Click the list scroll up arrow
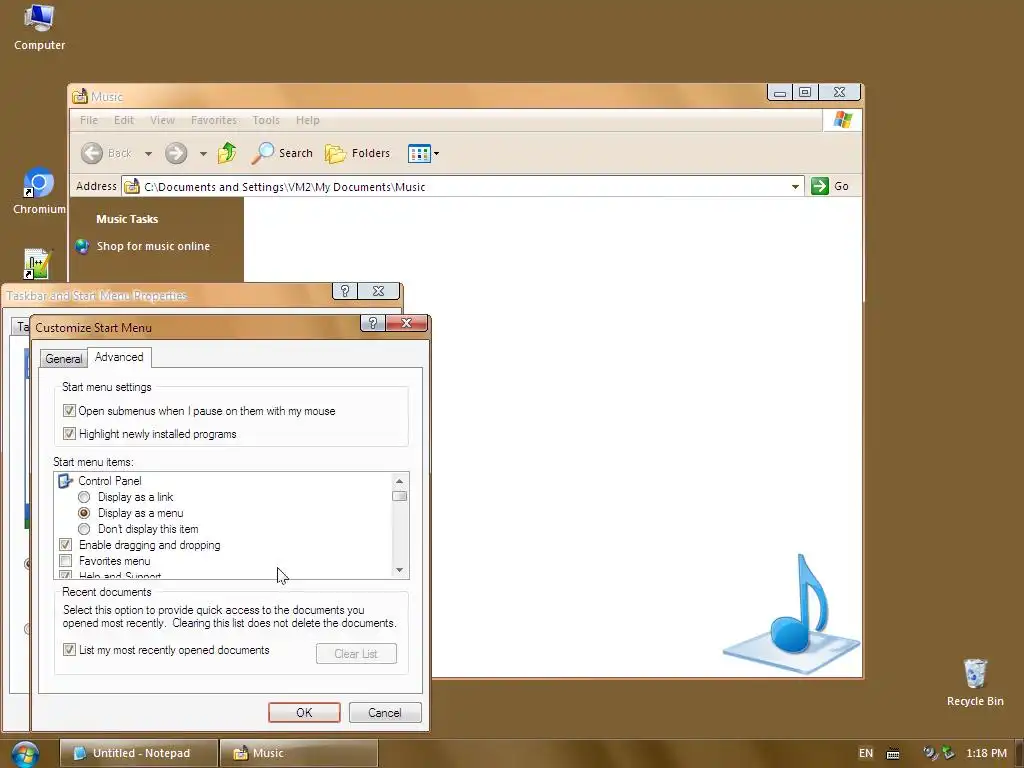The height and width of the screenshot is (768, 1024). tap(399, 481)
